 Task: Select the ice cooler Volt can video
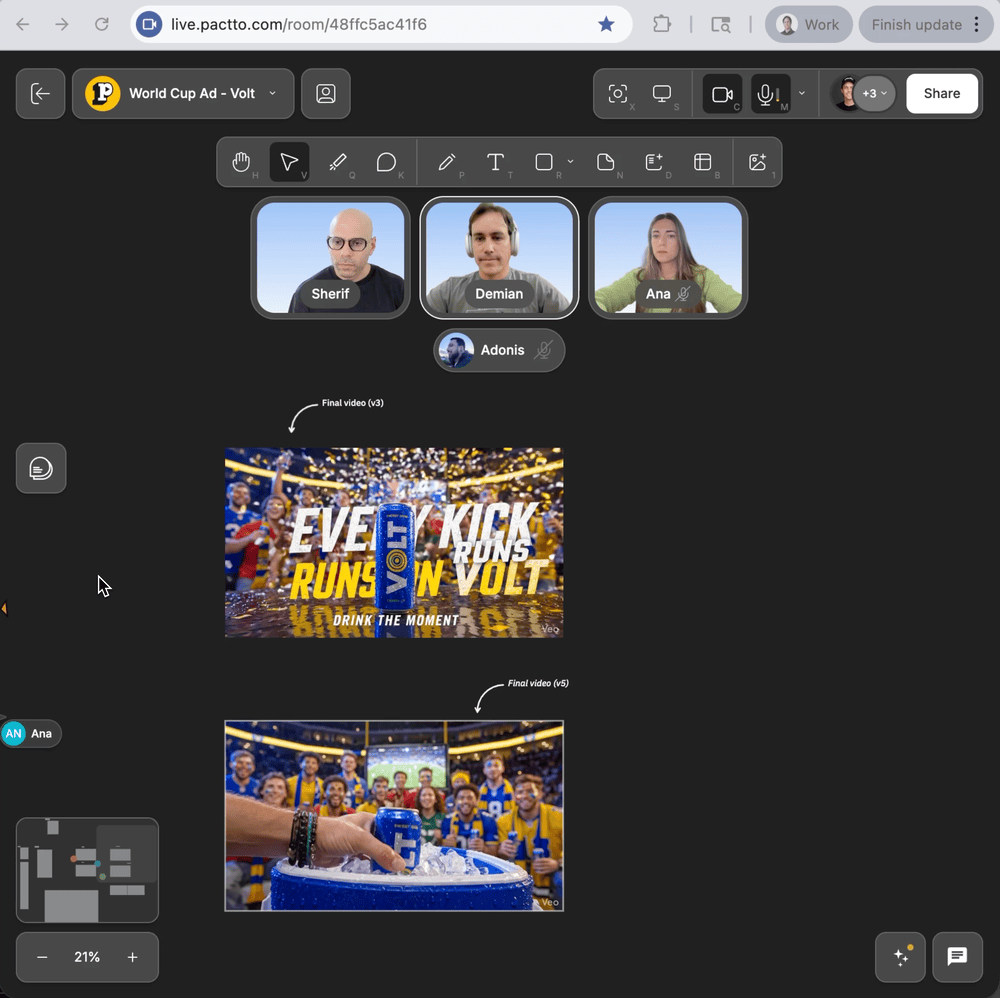394,816
